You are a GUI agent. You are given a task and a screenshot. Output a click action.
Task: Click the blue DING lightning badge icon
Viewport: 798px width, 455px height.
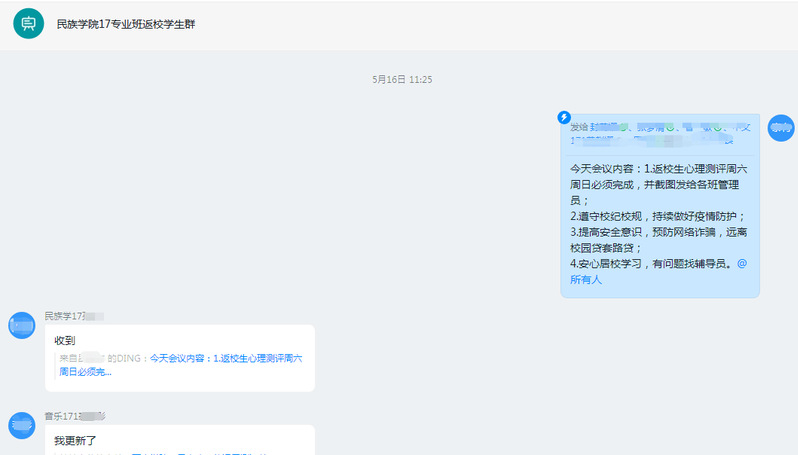click(564, 117)
